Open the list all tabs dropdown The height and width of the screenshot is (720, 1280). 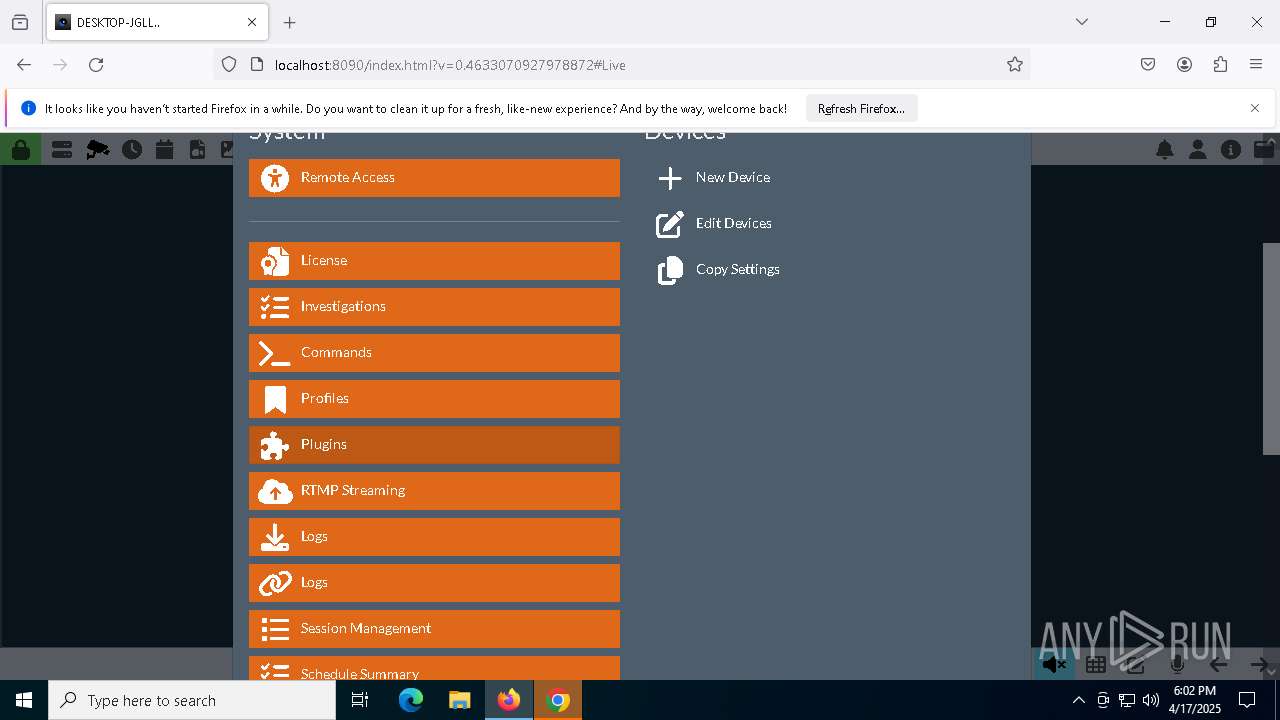point(1082,22)
